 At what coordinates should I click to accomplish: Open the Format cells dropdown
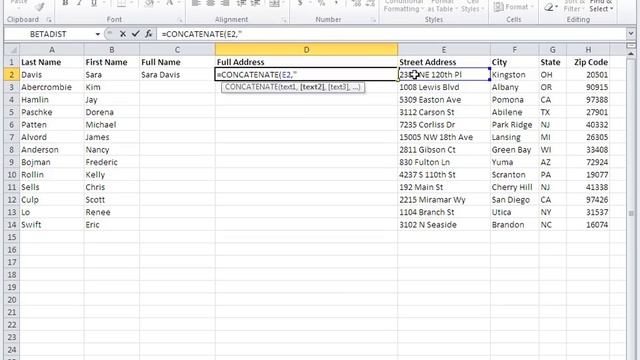point(513,7)
